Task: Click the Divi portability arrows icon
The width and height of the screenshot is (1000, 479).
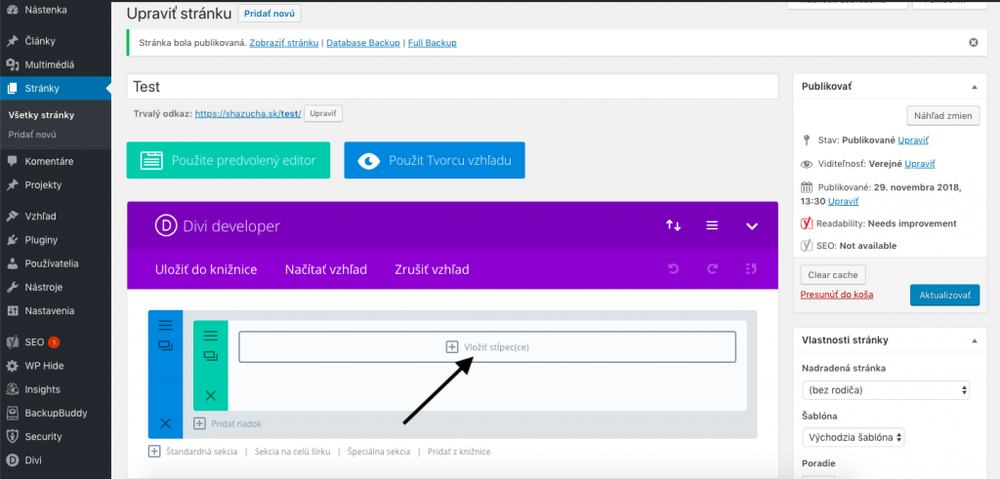Action: click(673, 225)
